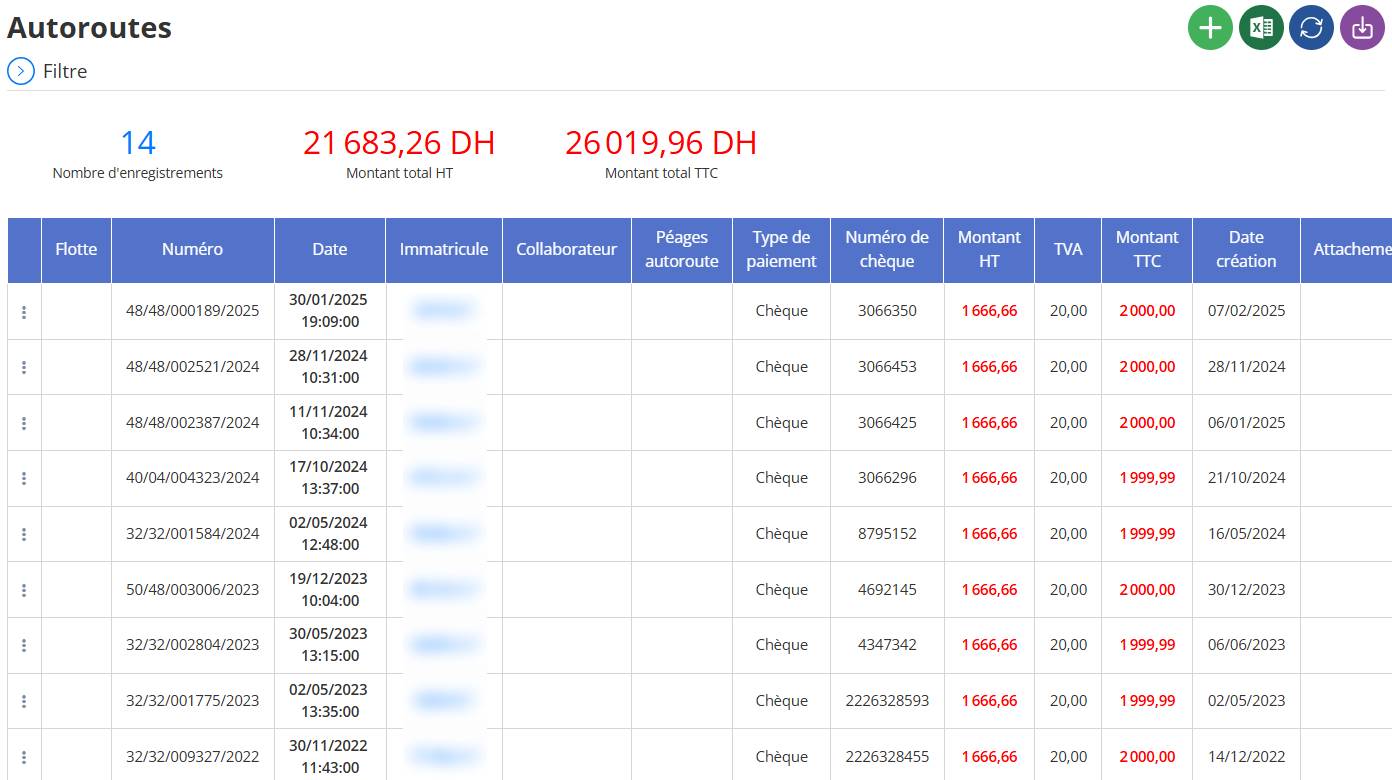Viewport: 1392px width, 780px height.
Task: Open row menu for 40/04/004323/2024
Action: [24, 478]
